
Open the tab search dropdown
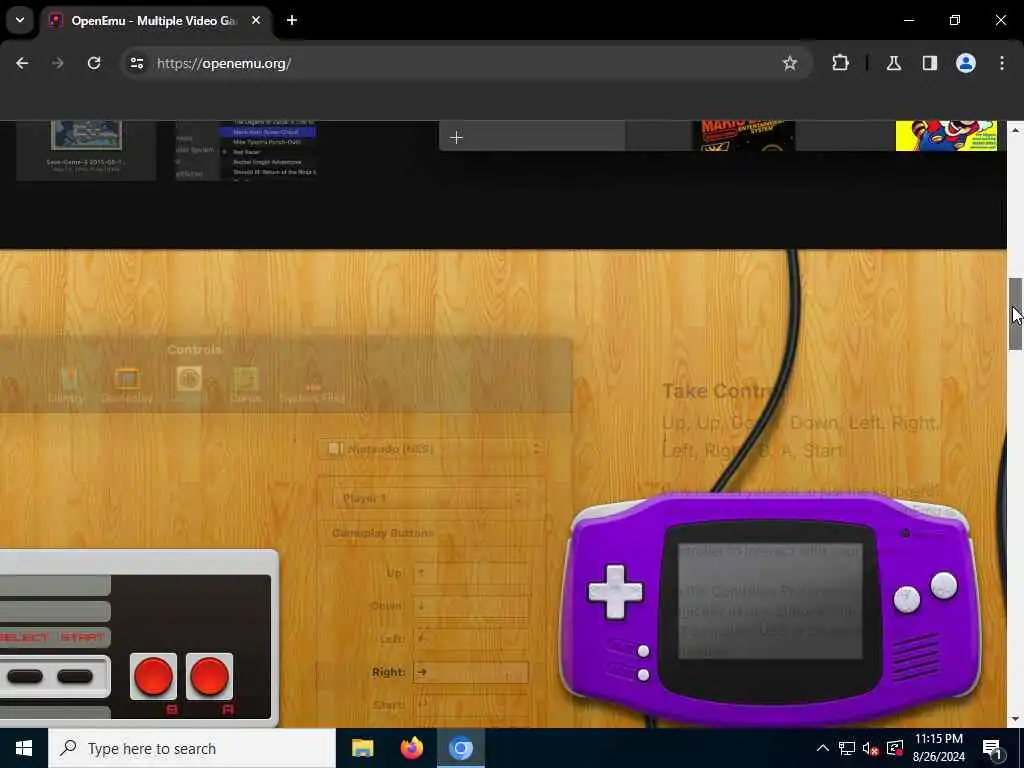20,20
